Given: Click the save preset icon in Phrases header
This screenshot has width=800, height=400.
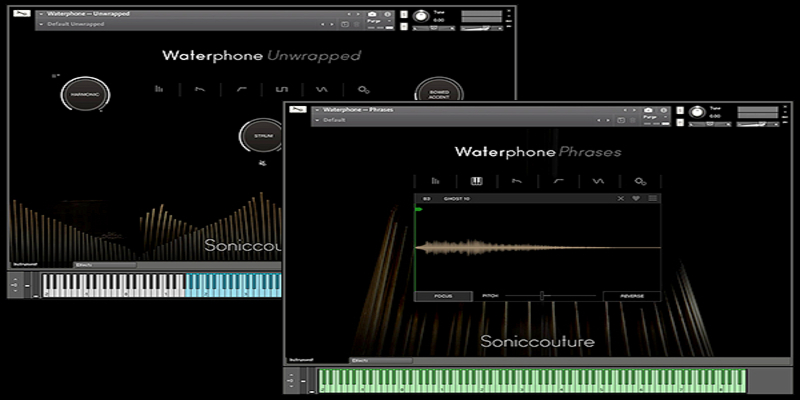Looking at the screenshot, I should 620,120.
